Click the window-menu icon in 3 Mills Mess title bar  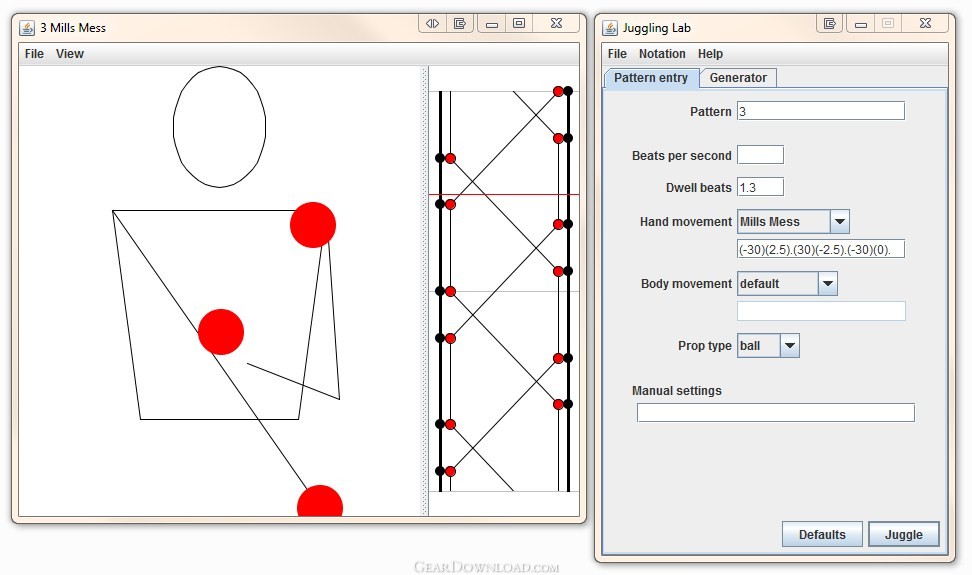[460, 24]
